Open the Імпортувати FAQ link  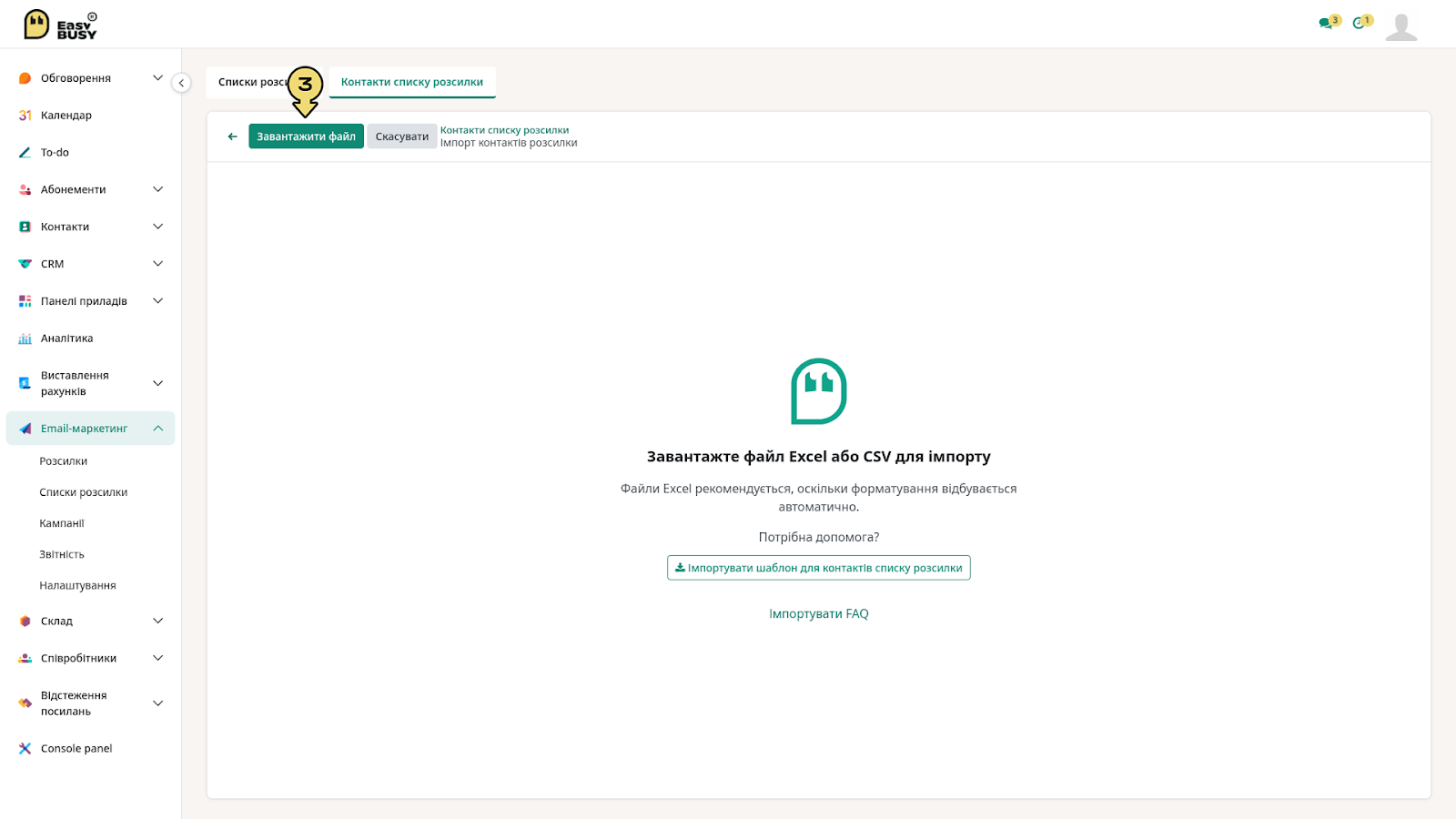(819, 614)
